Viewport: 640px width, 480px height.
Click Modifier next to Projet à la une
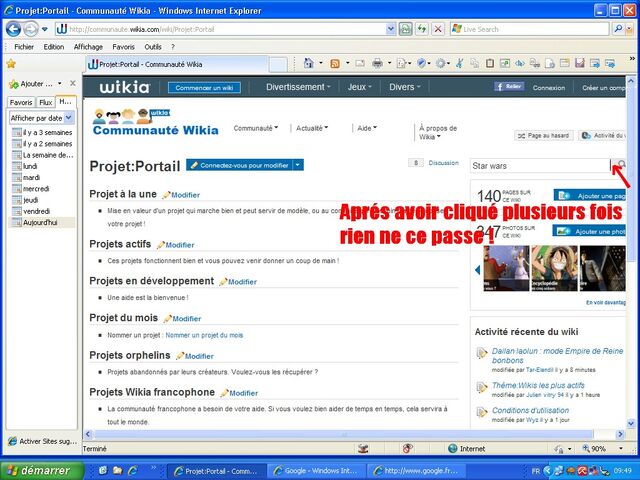click(185, 195)
